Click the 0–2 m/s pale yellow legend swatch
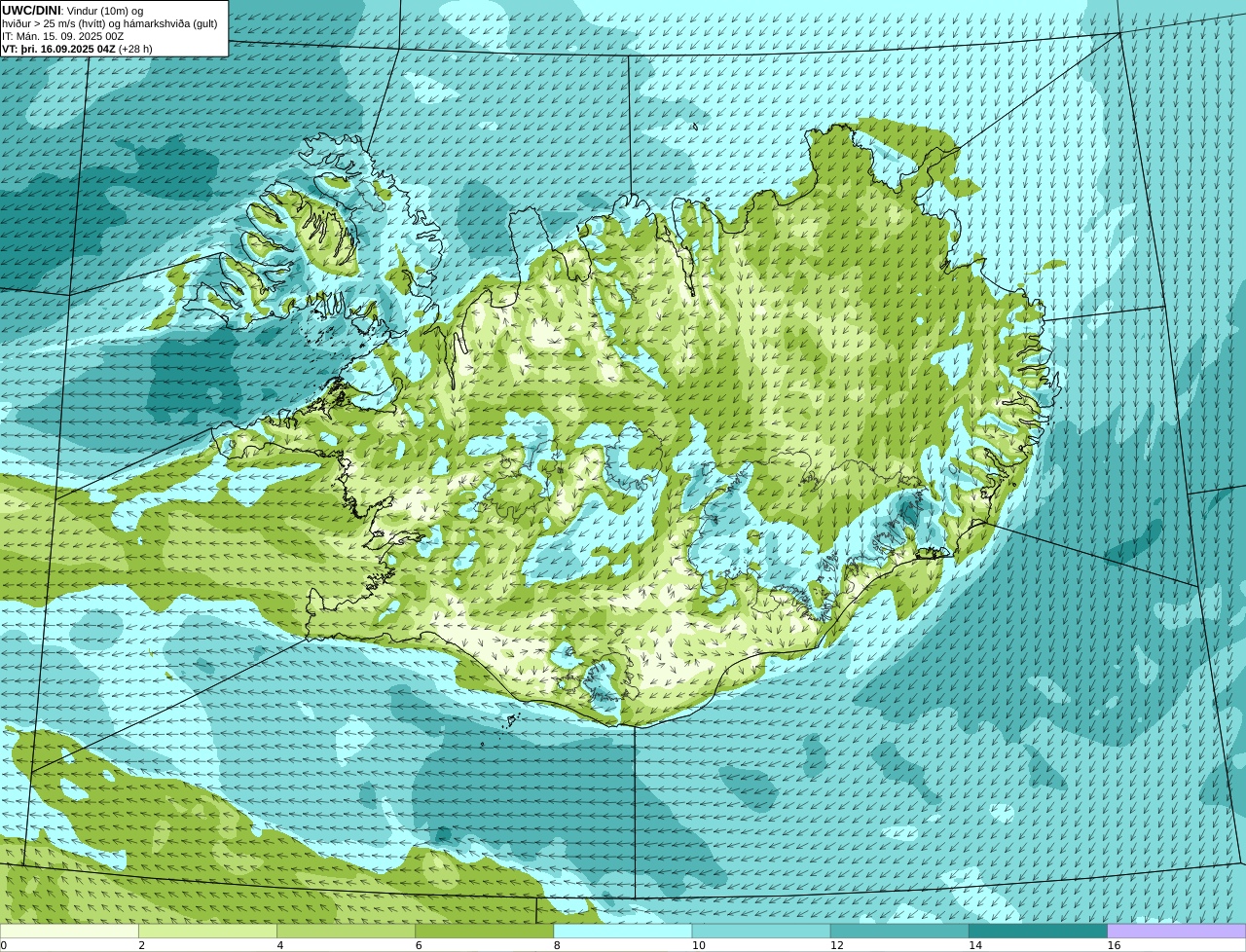 [69, 931]
